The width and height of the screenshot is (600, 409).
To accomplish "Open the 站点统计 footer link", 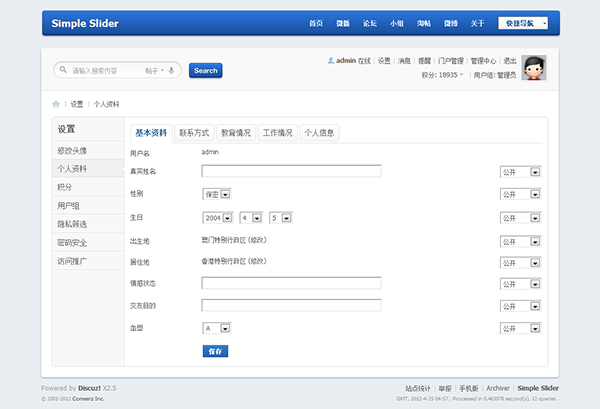I will tap(418, 388).
